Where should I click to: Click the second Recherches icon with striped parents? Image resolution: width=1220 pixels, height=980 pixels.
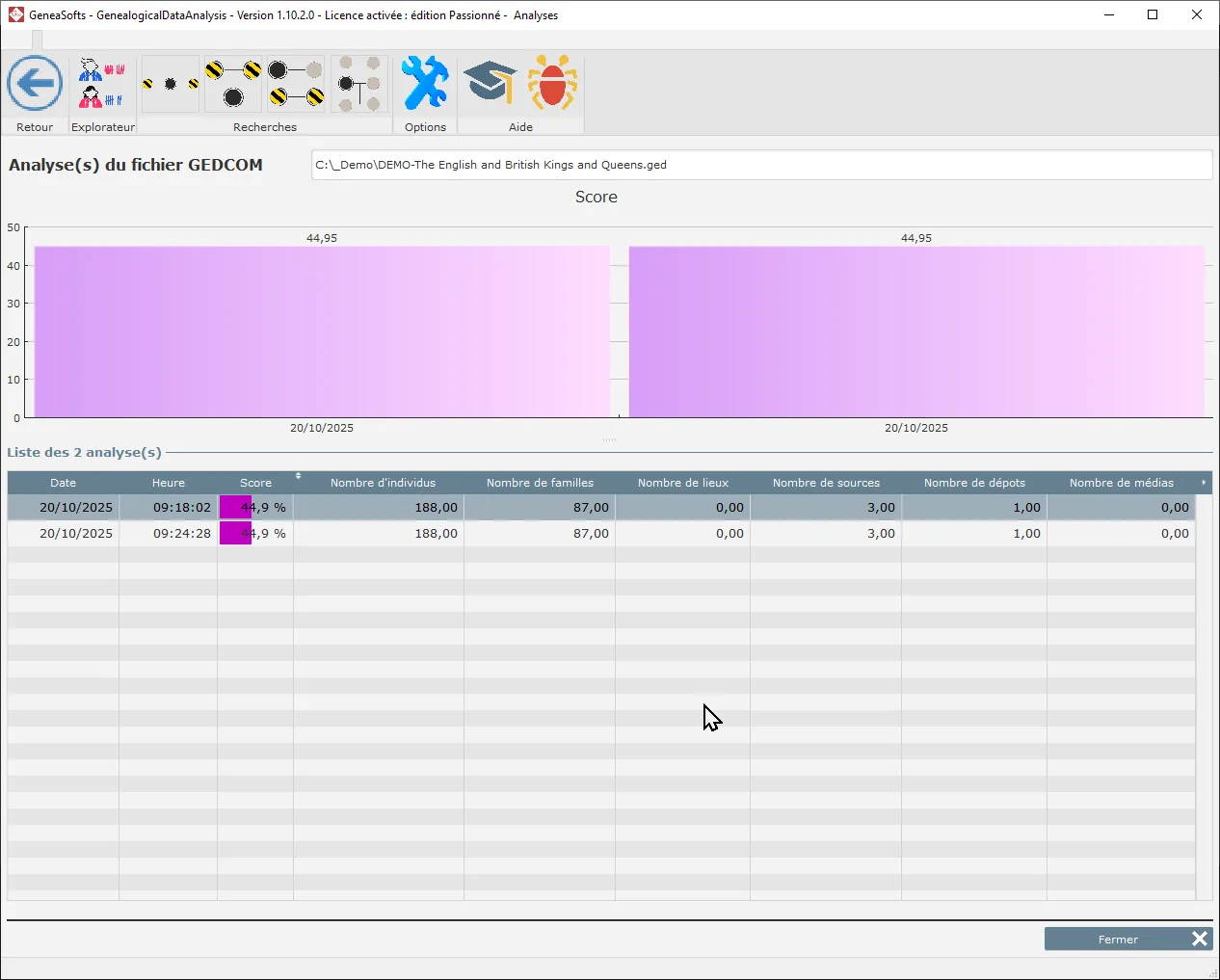[x=233, y=84]
